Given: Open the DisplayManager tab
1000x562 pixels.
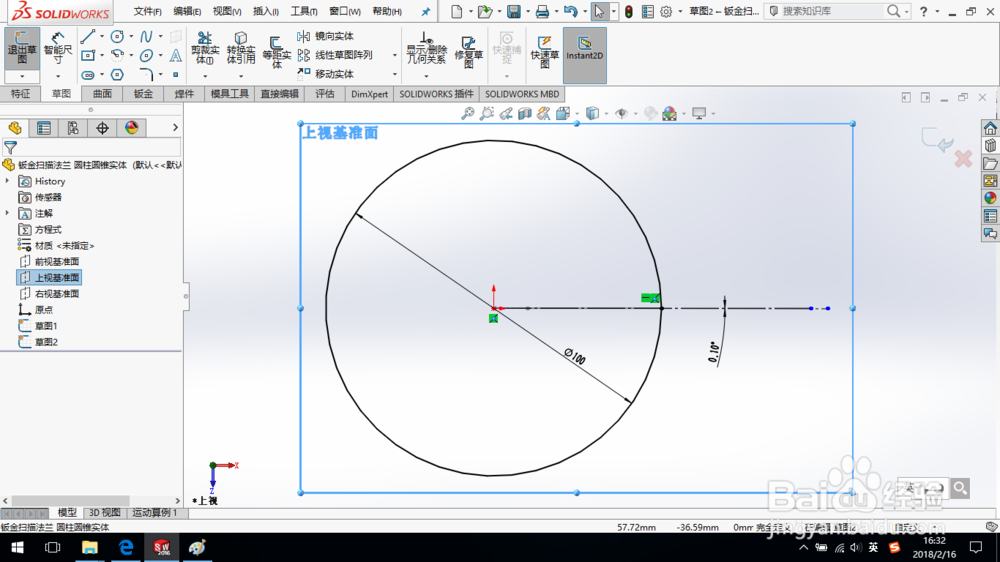Looking at the screenshot, I should pos(131,128).
